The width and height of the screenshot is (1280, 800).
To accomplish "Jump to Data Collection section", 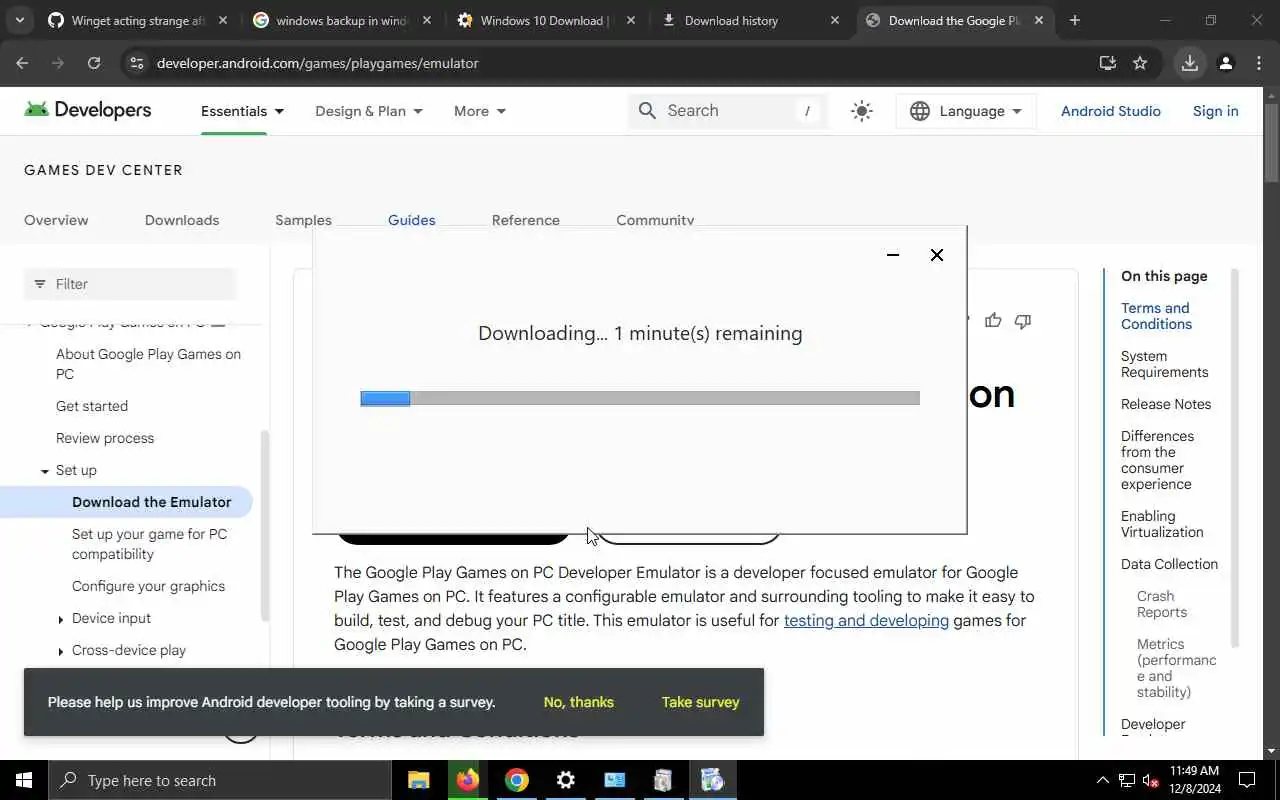I will tap(1169, 564).
